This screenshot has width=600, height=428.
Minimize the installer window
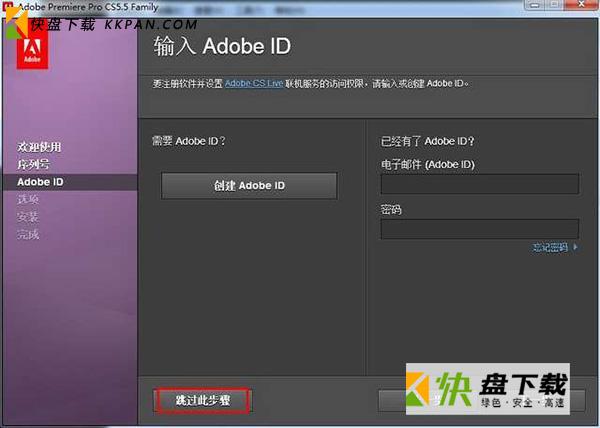pyautogui.click(x=535, y=5)
